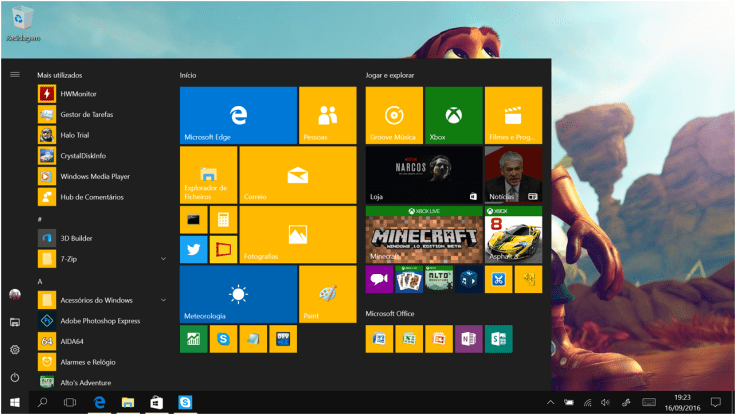
Task: Launch the OneNote tile under Microsoft Office
Action: pos(468,339)
